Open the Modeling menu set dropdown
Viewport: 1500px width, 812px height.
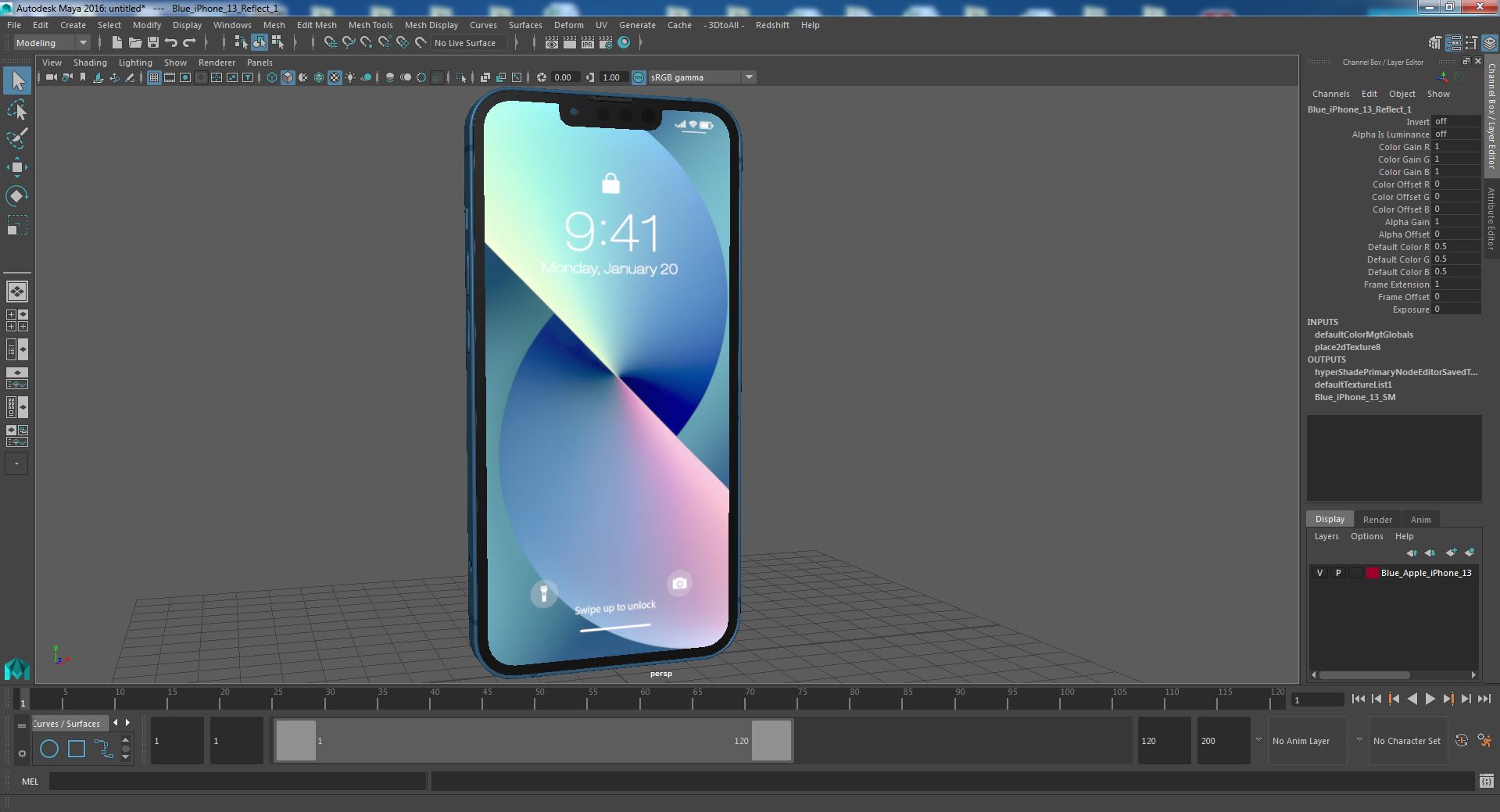point(52,43)
